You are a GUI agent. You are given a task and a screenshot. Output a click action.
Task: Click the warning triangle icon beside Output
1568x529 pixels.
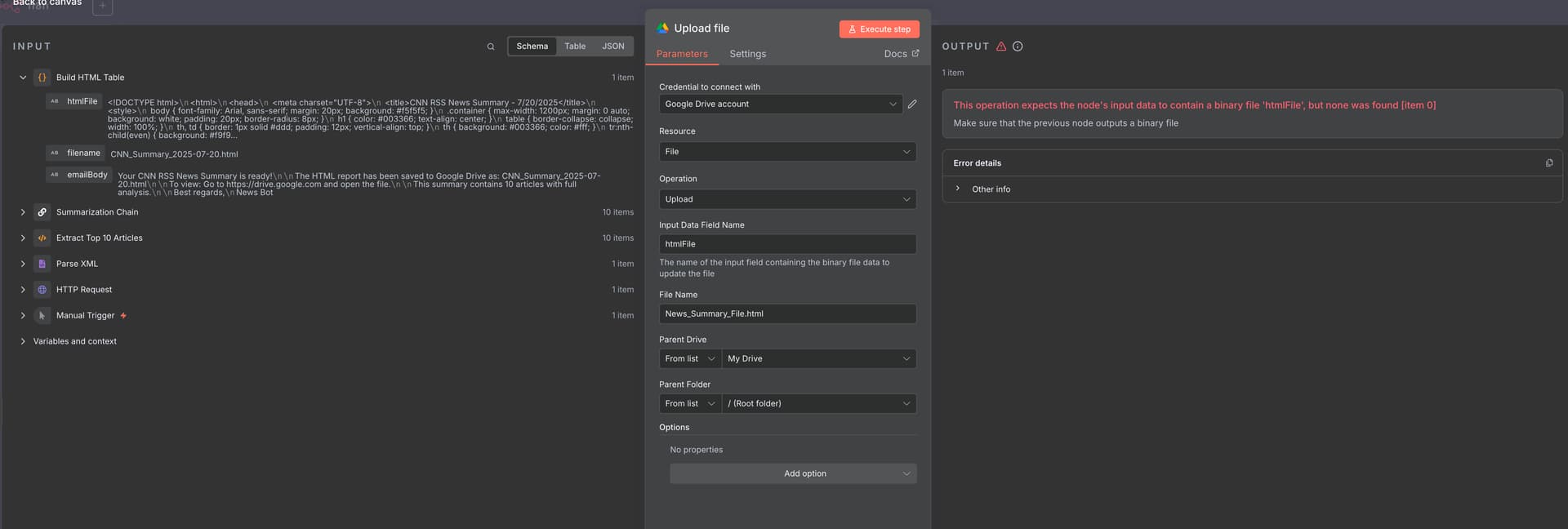[1001, 47]
